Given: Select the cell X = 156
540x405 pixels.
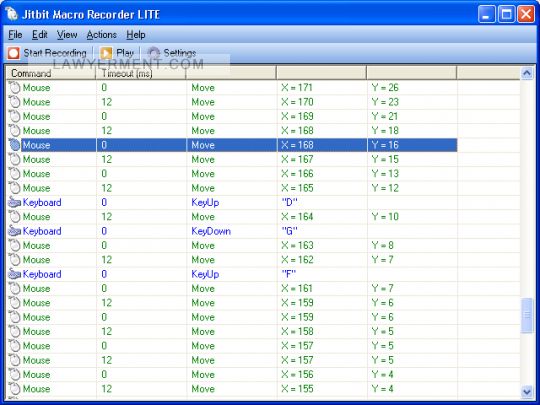Looking at the screenshot, I should (x=297, y=375).
